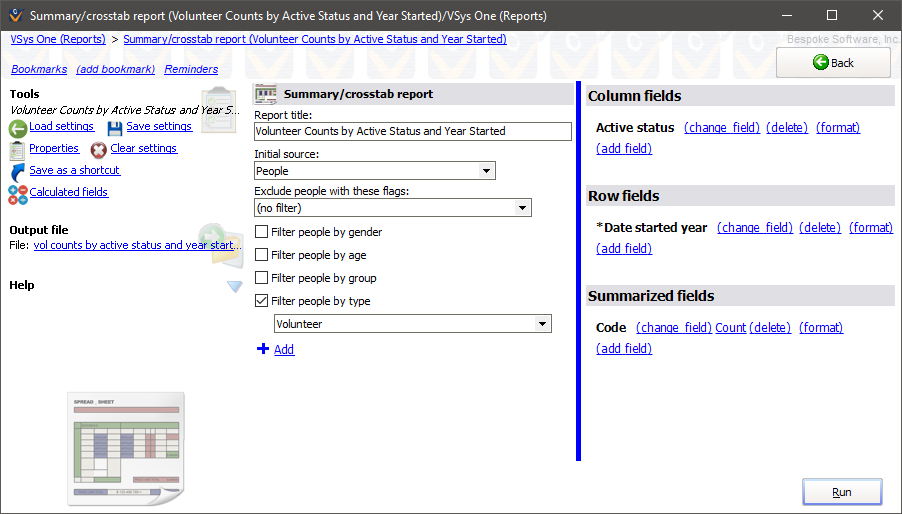Click the Properties clipboard icon
The height and width of the screenshot is (514, 902).
point(17,150)
